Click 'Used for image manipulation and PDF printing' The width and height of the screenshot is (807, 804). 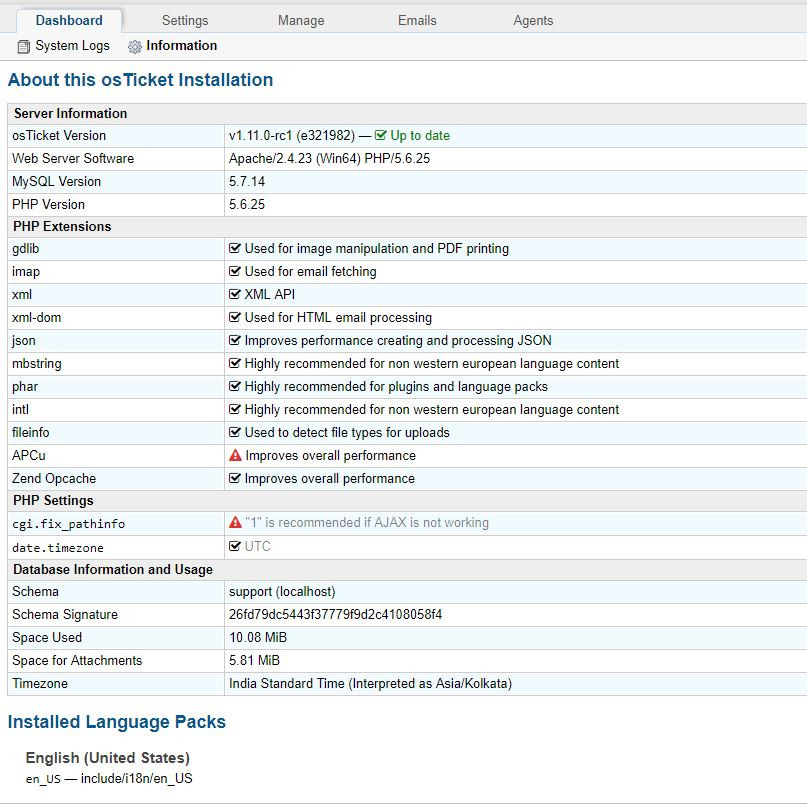click(377, 249)
